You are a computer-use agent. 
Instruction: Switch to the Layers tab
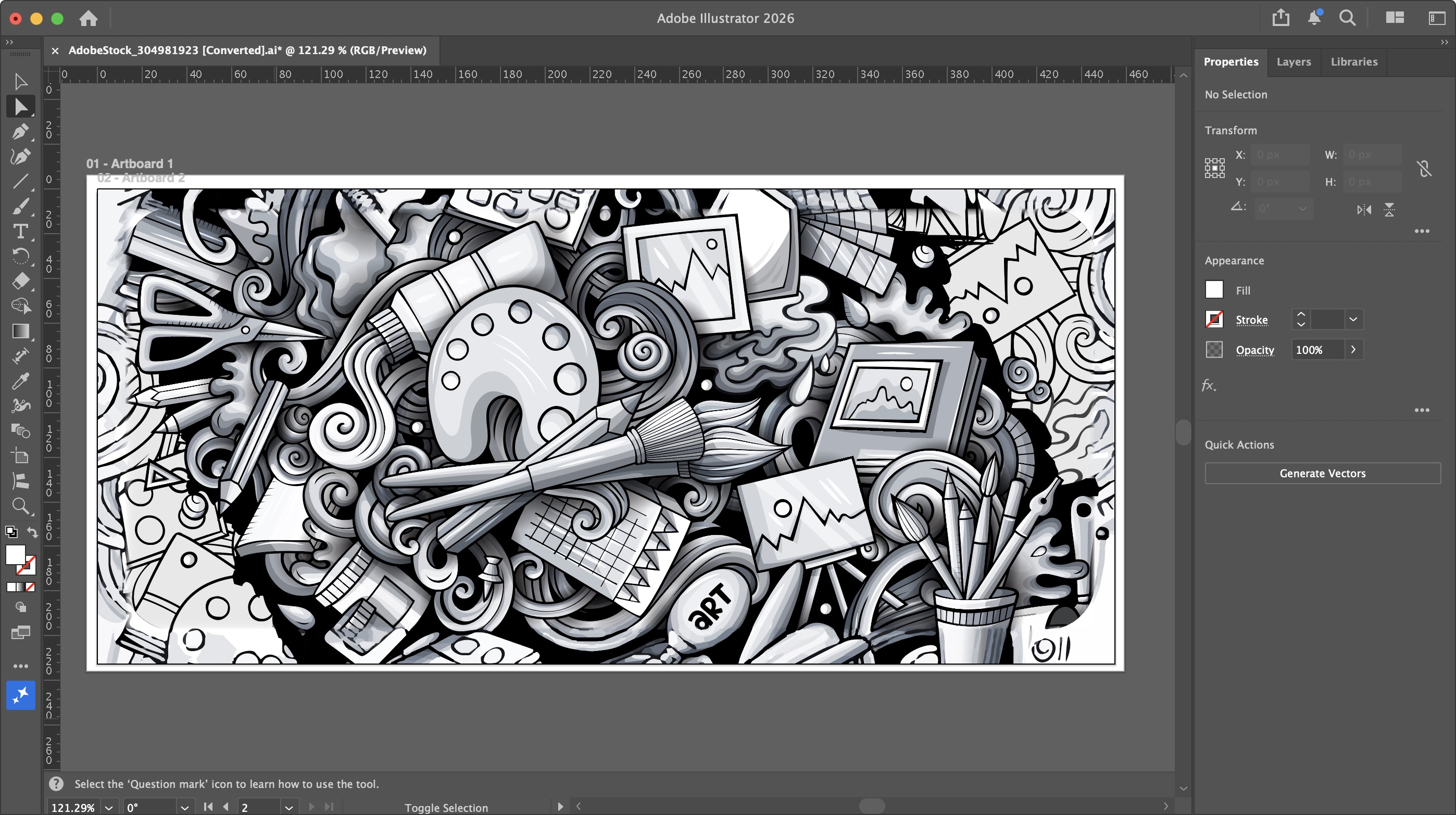click(1294, 62)
